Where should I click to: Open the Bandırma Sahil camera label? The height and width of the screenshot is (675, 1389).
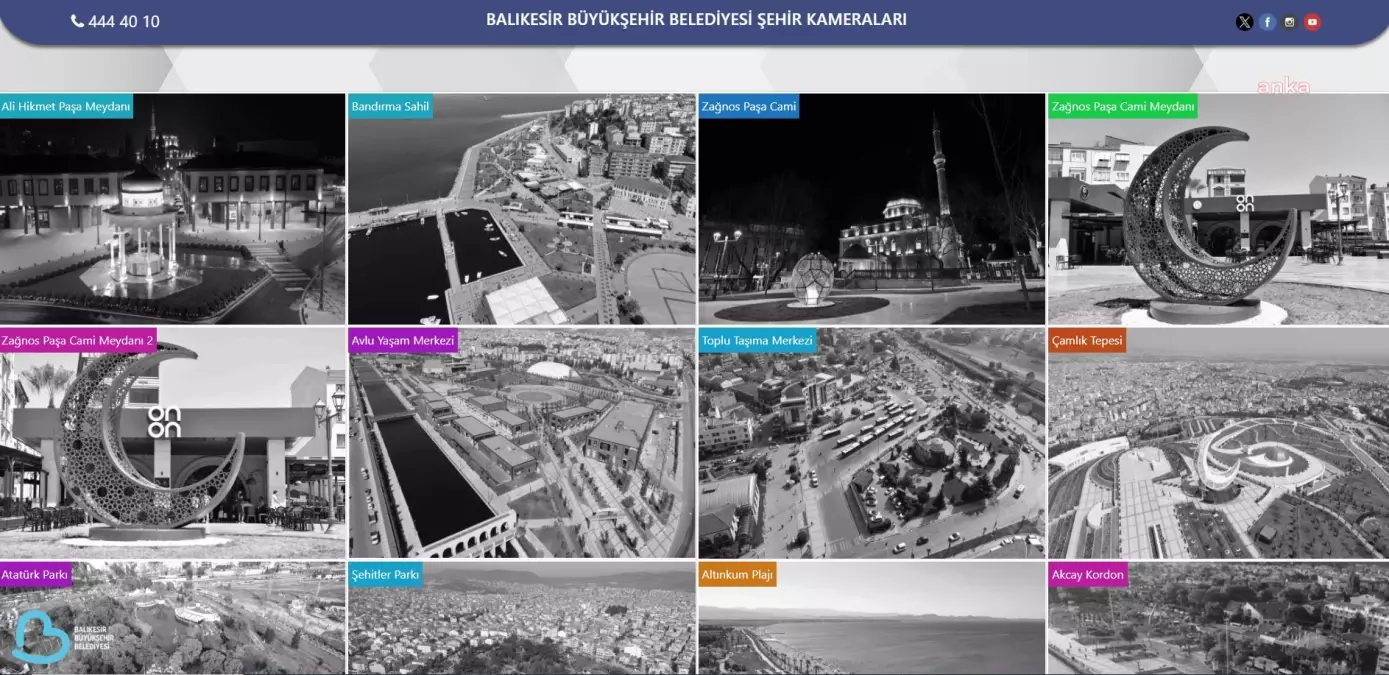389,106
